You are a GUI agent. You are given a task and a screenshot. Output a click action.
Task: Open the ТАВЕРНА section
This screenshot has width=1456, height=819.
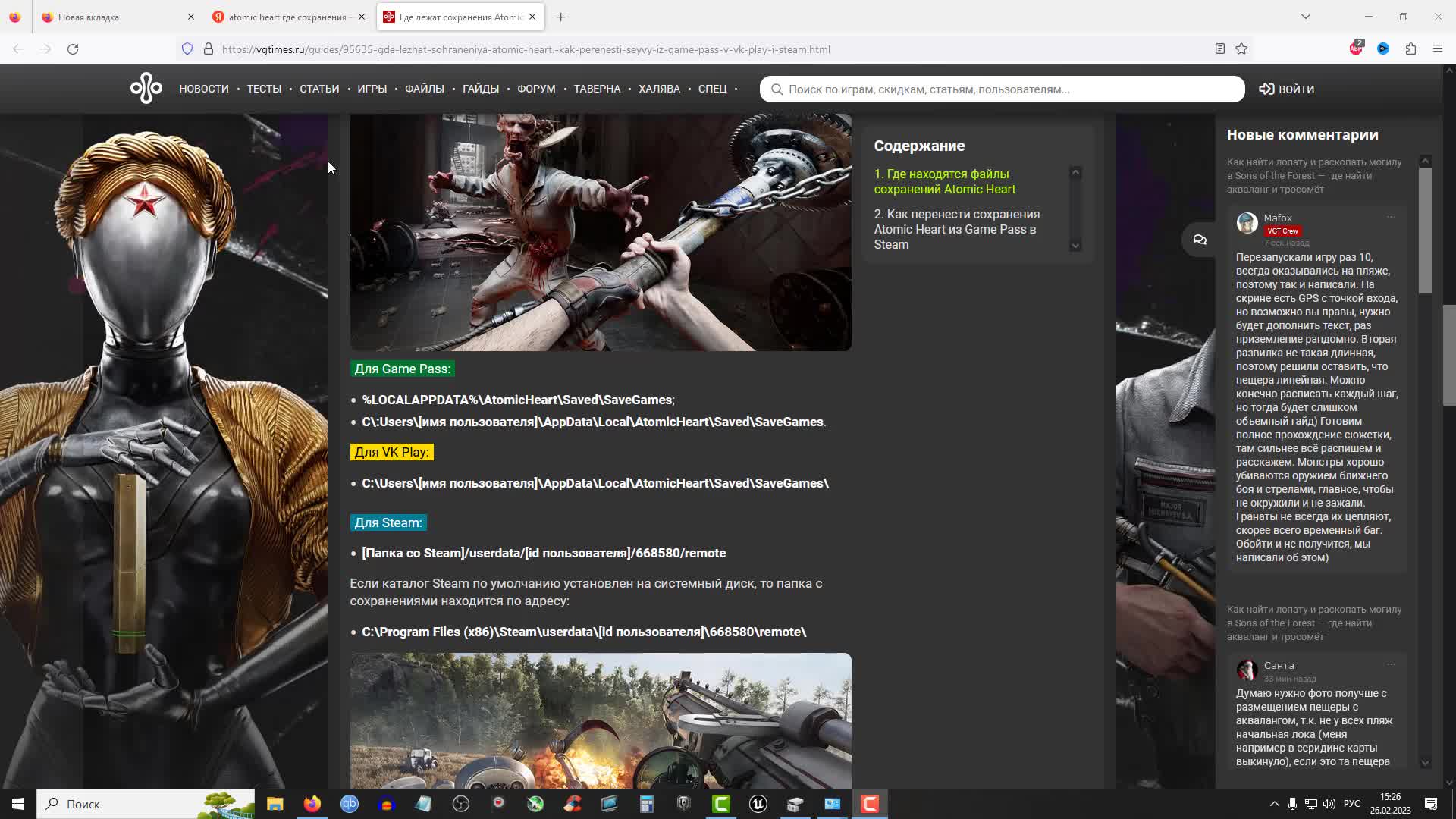[x=597, y=89]
